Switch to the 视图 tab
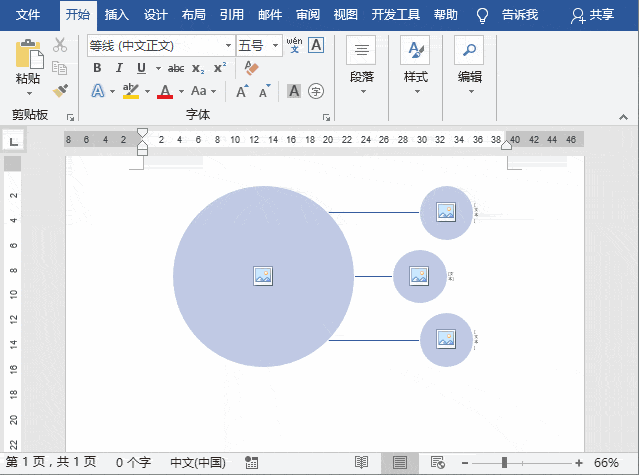This screenshot has width=639, height=475. 345,15
